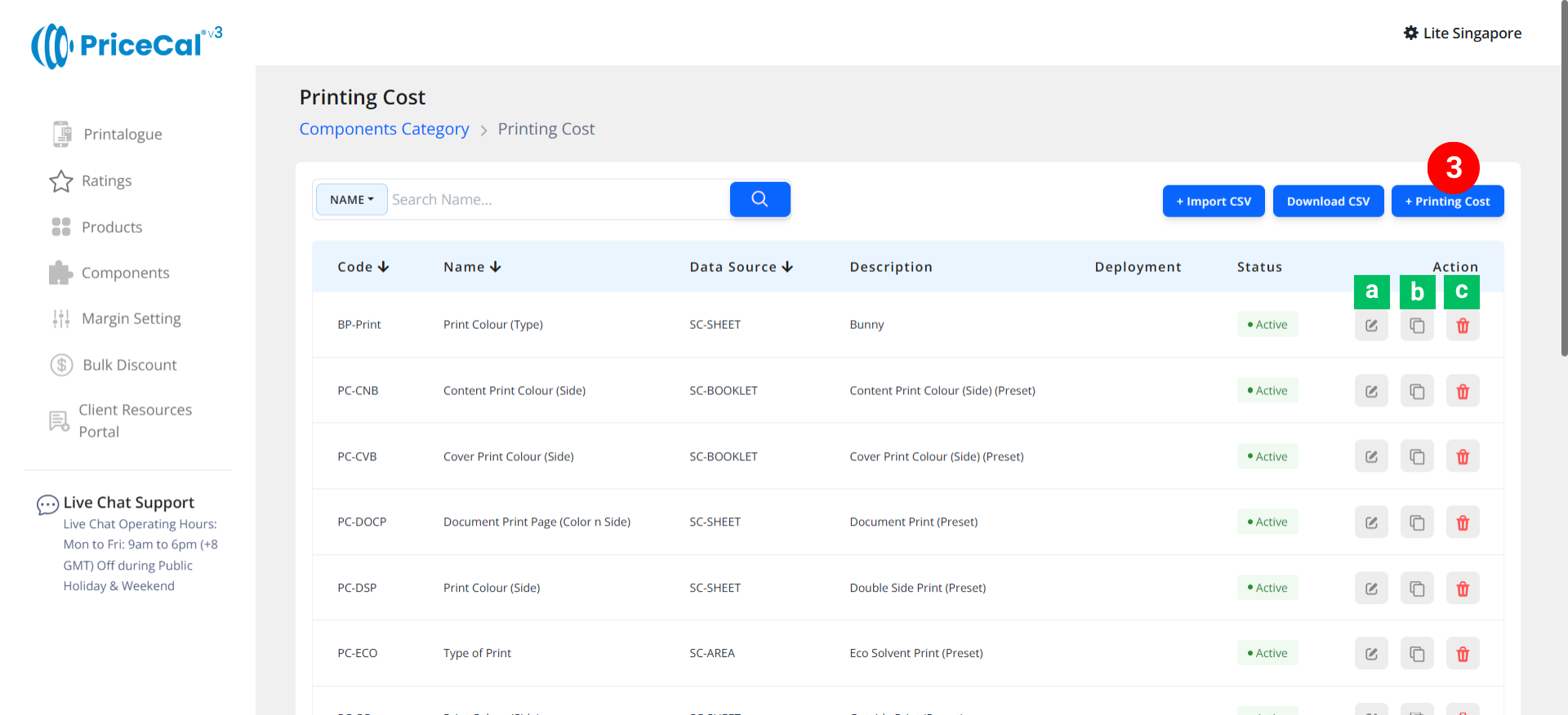Open the NAME search filter dropdown
The width and height of the screenshot is (1568, 715).
coord(351,200)
